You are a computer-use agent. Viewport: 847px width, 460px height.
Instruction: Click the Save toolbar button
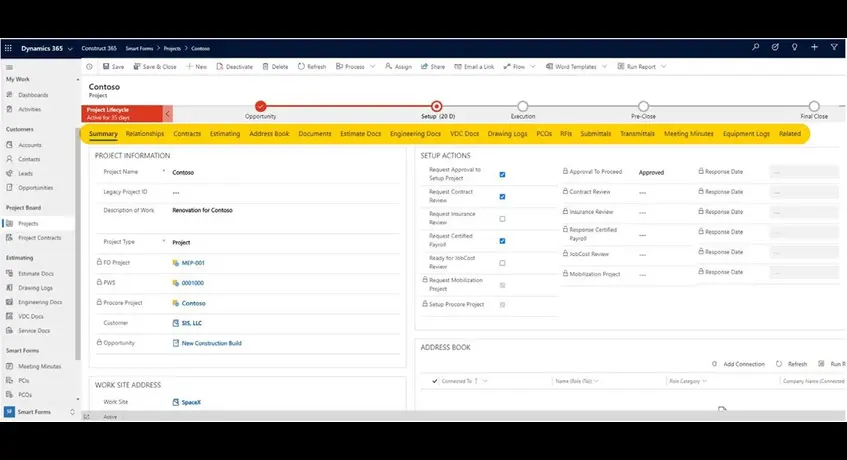coord(113,66)
